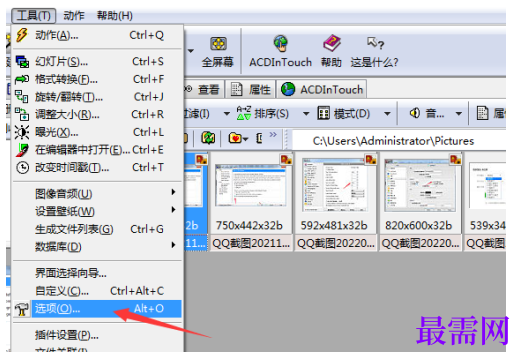Viewport: 528px width, 362px height.
Task: Click the editor brush icon in menu
Action: coord(22,150)
